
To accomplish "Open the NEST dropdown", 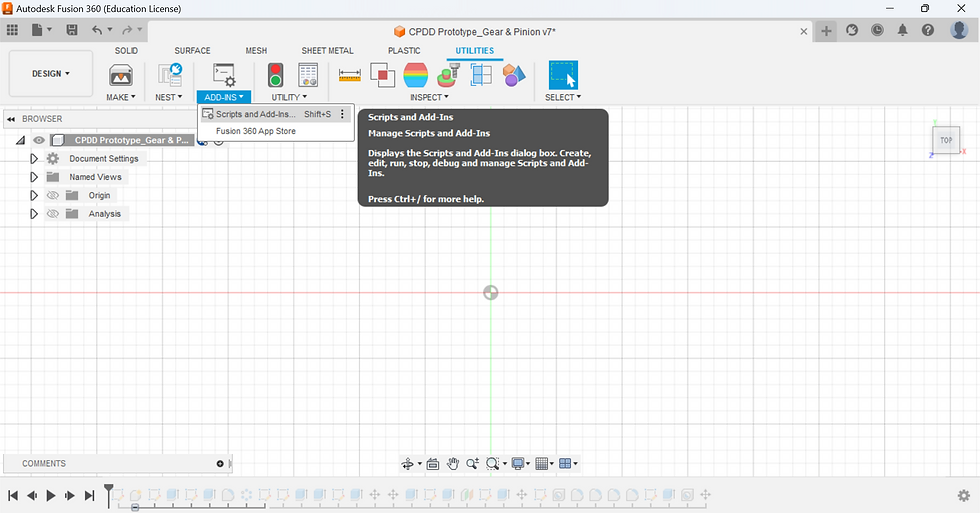I will (x=169, y=97).
